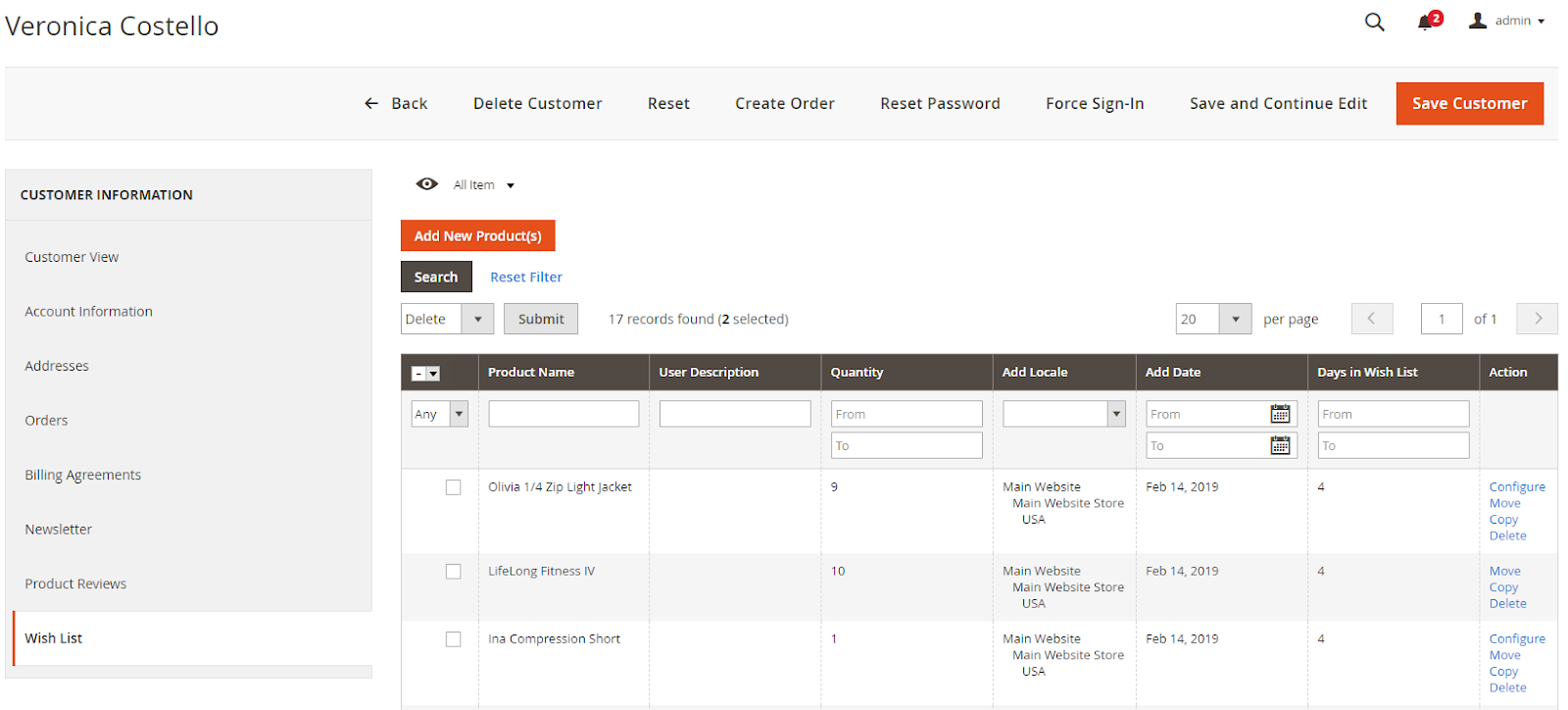Open the Orders tab in sidebar
Image resolution: width=1568 pixels, height=710 pixels.
click(x=46, y=420)
